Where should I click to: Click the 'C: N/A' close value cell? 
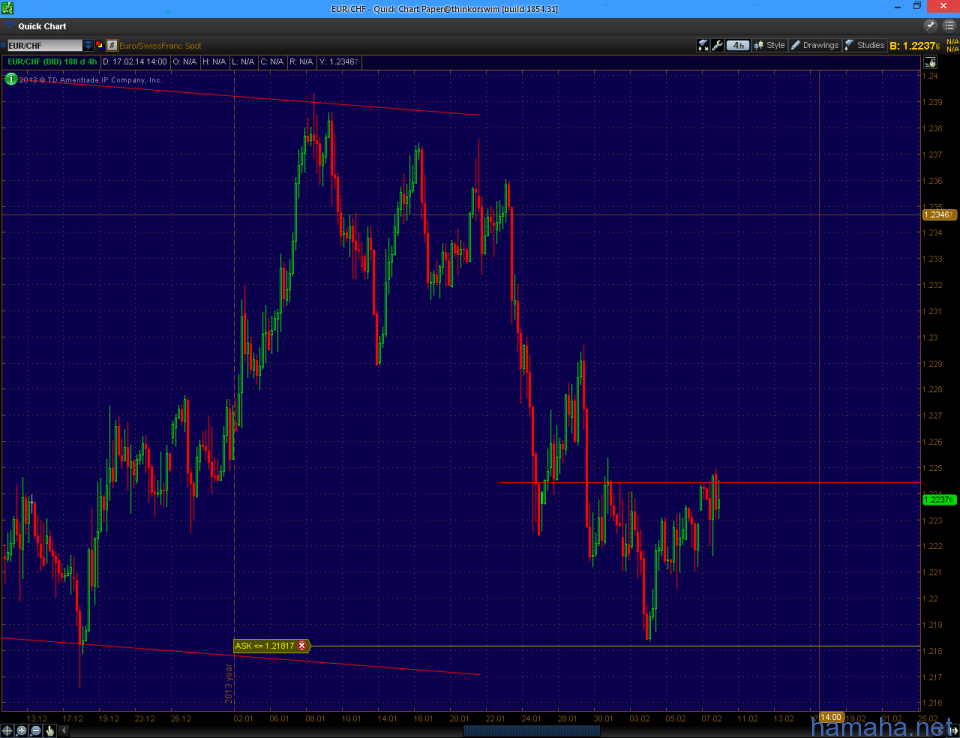click(x=272, y=62)
